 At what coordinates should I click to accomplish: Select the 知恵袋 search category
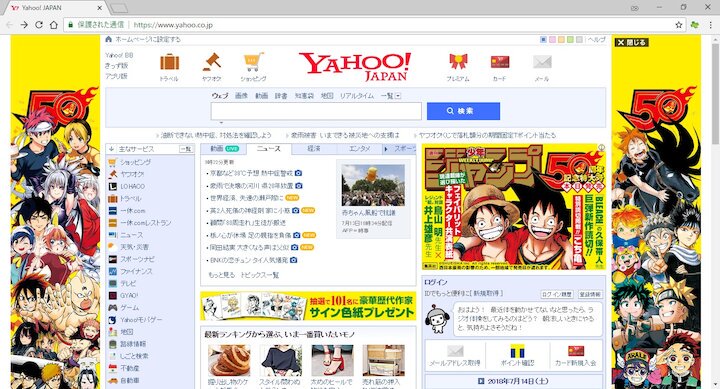click(x=304, y=96)
